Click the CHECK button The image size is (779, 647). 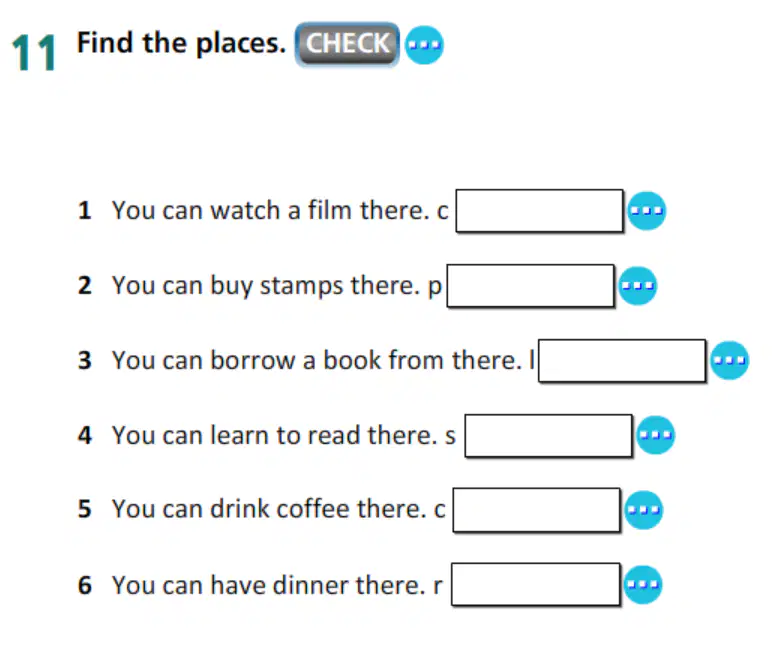(347, 44)
